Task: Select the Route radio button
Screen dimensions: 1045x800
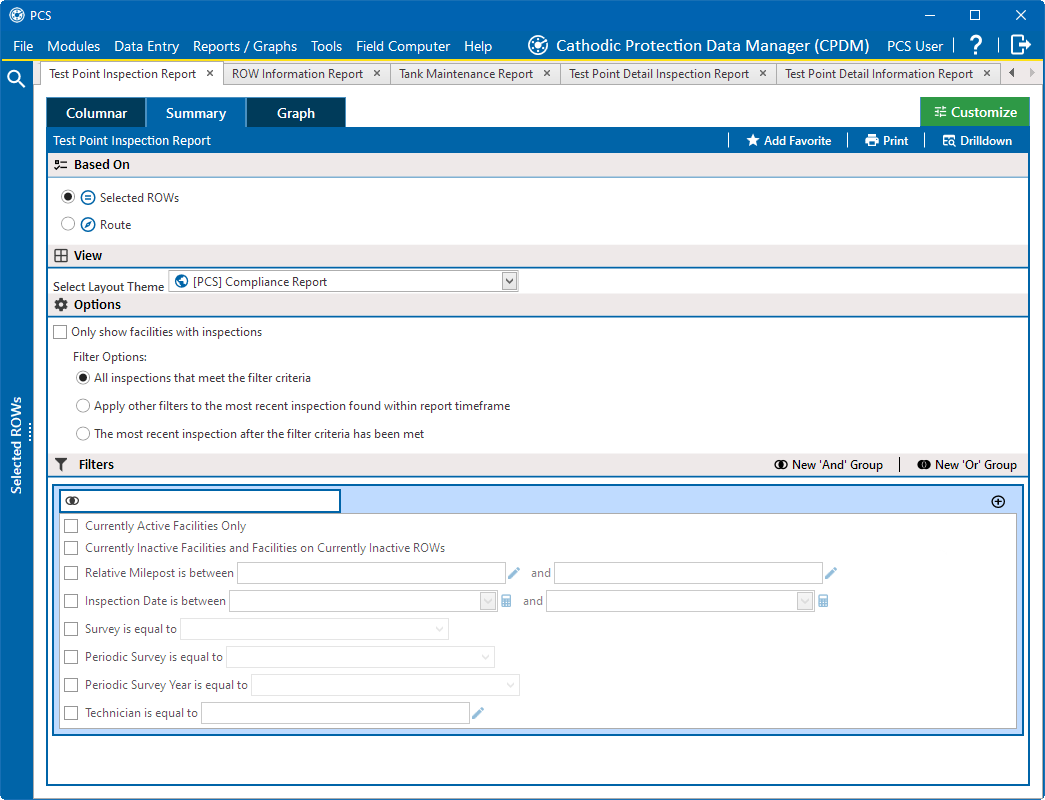Action: (x=67, y=224)
